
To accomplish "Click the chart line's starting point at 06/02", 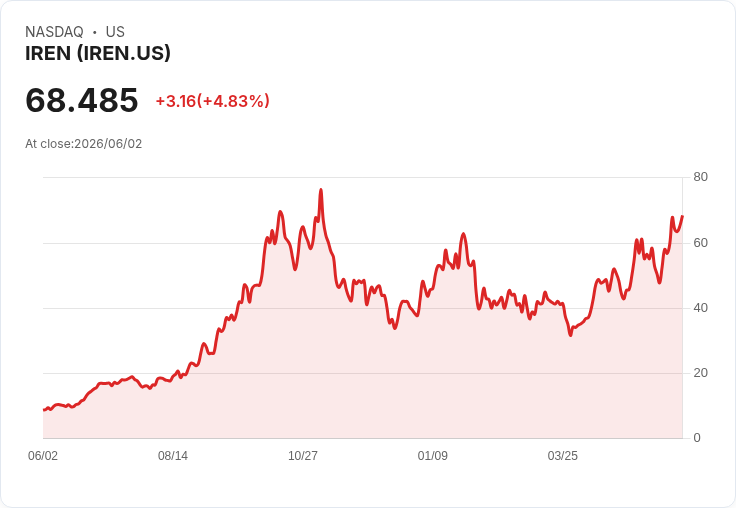I will pos(44,410).
